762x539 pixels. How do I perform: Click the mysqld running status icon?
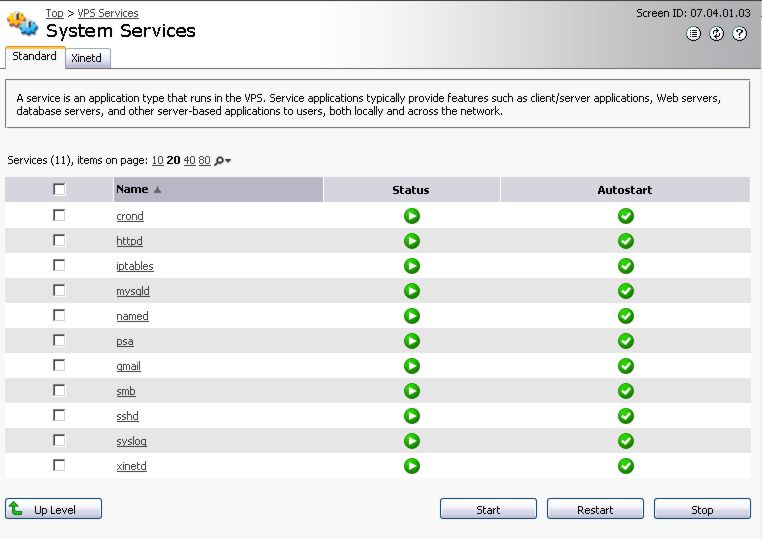pos(412,291)
